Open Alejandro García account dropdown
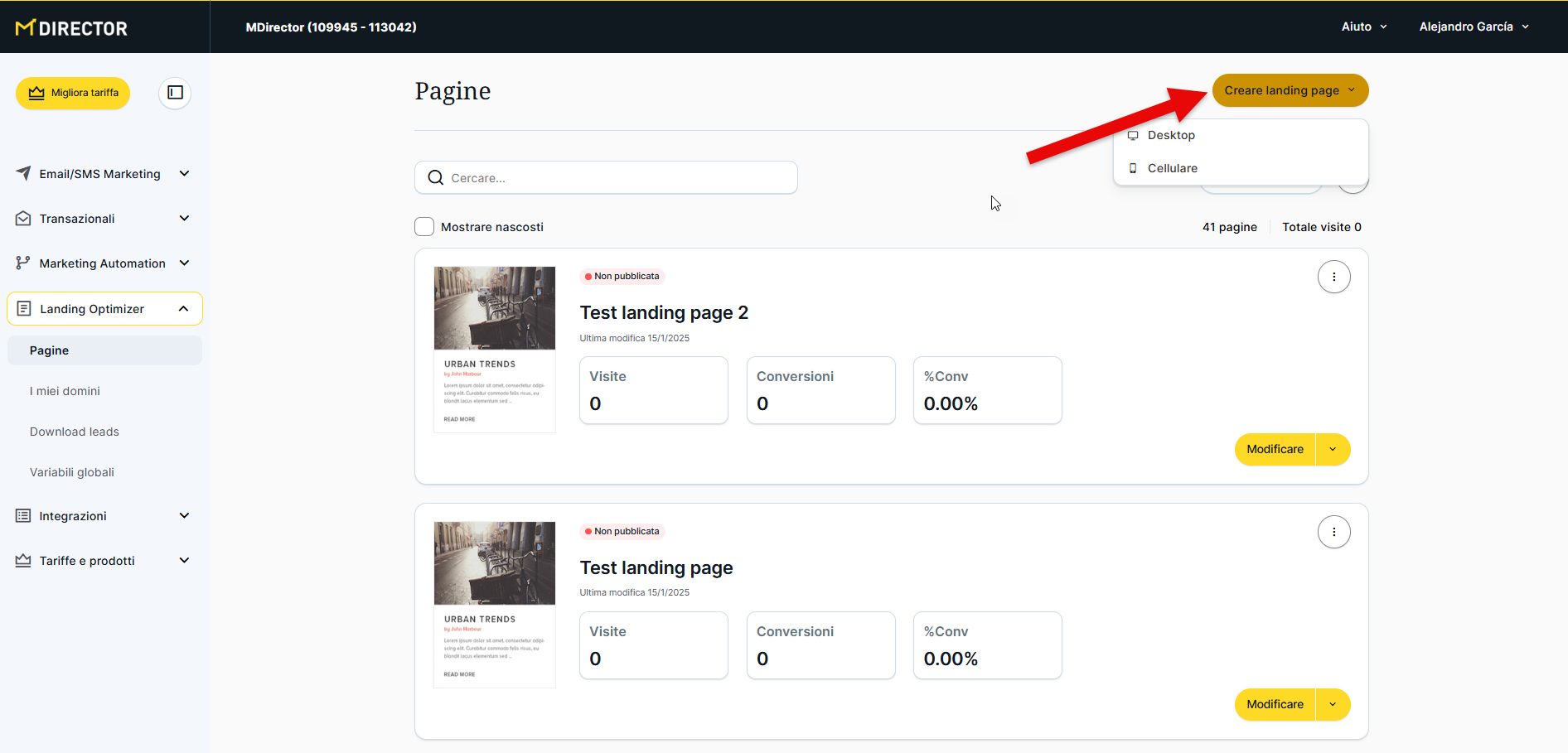The image size is (1568, 753). point(1474,27)
